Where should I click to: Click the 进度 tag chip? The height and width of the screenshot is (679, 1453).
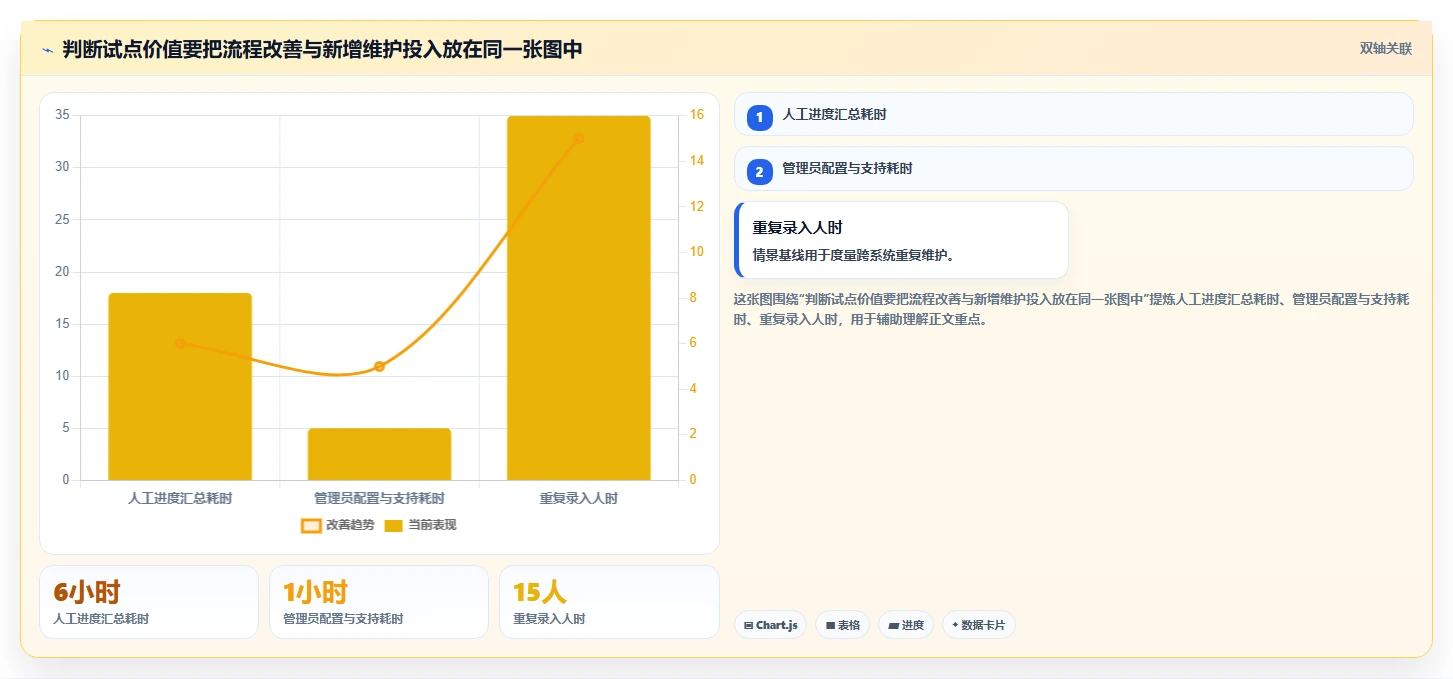point(906,625)
